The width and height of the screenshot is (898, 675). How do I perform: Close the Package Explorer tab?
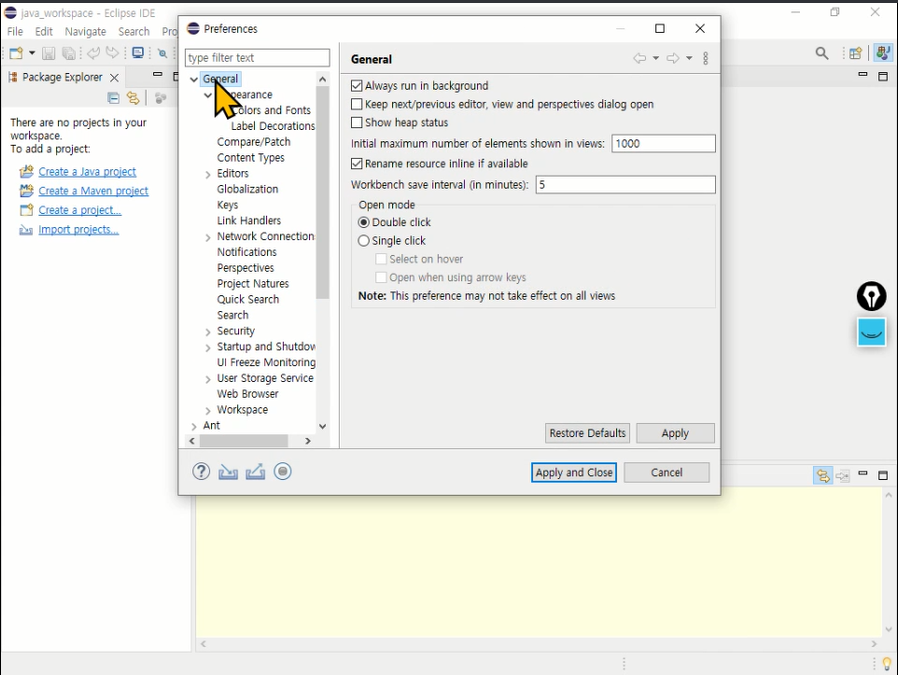pos(115,77)
